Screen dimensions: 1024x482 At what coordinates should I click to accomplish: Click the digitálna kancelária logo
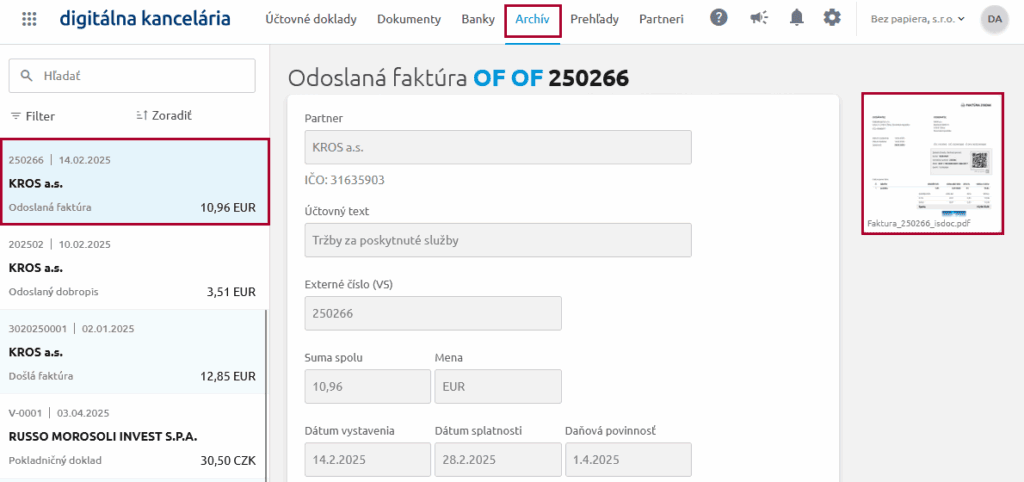point(145,19)
